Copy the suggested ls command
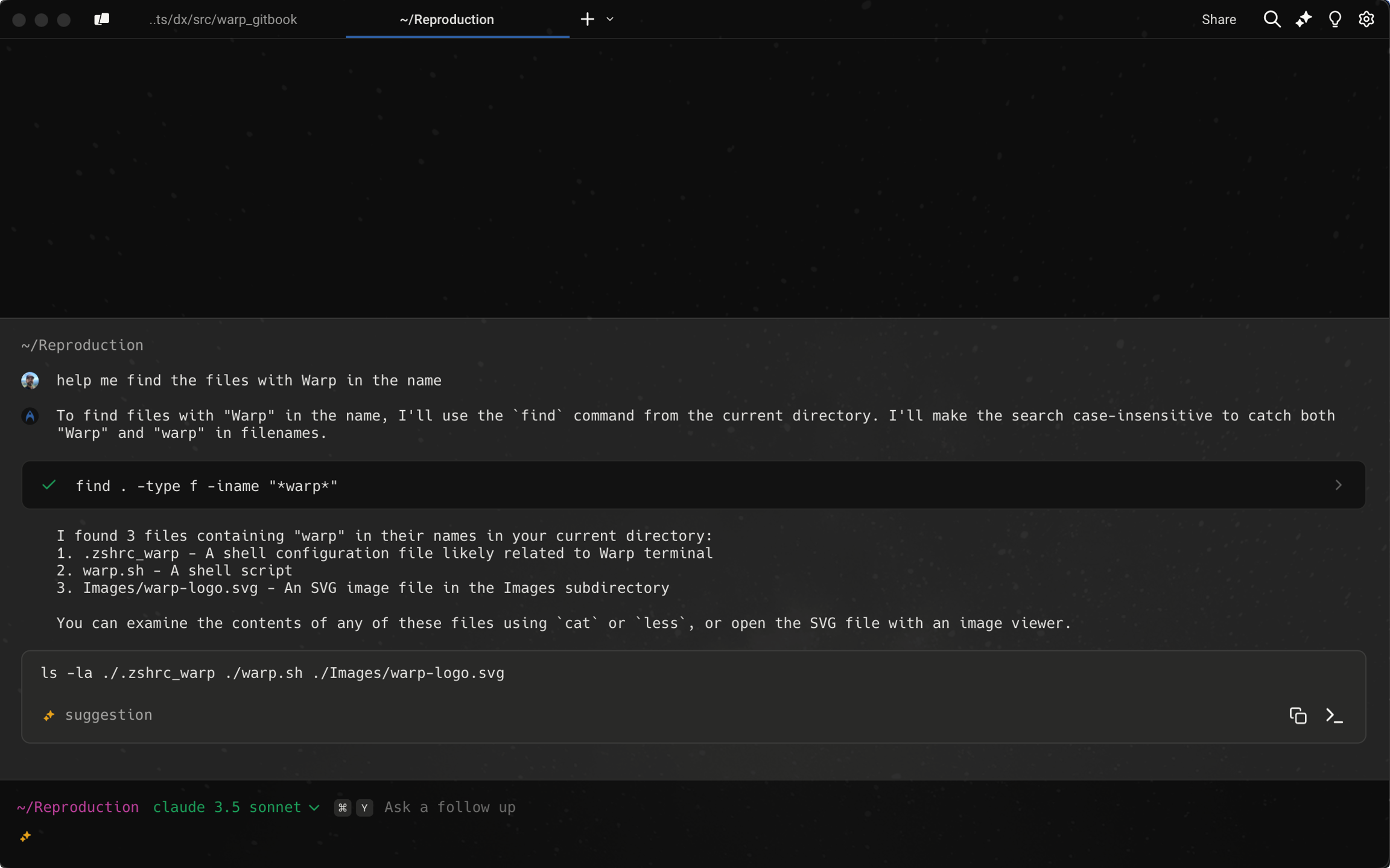Image resolution: width=1390 pixels, height=868 pixels. (1298, 715)
